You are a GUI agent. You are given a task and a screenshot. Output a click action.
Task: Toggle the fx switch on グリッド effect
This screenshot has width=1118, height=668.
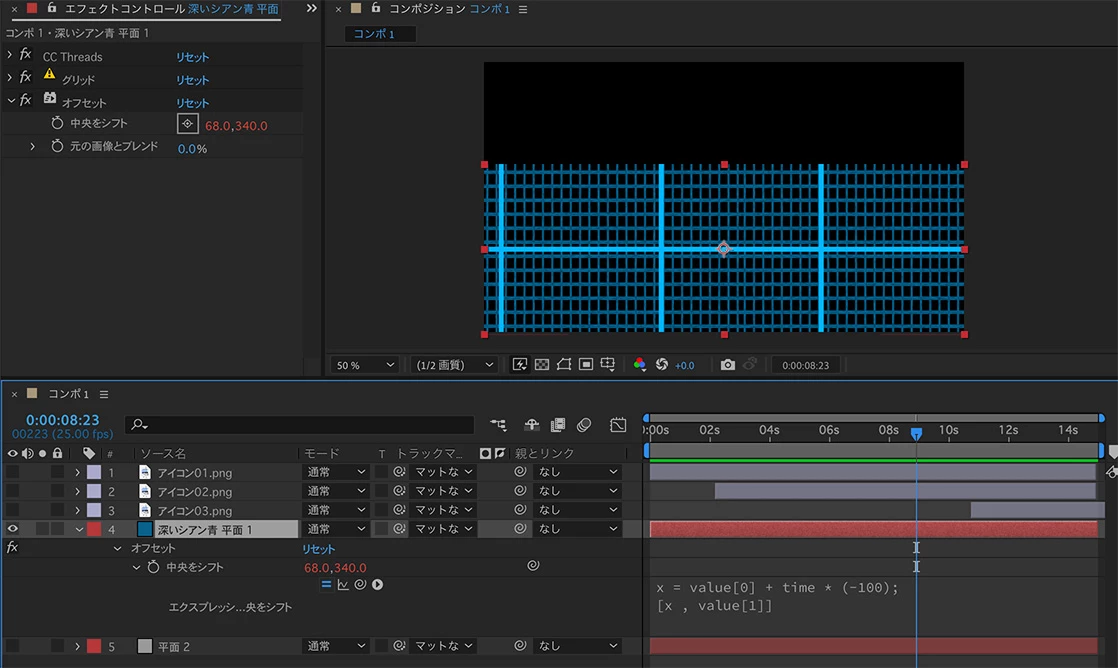coord(26,77)
